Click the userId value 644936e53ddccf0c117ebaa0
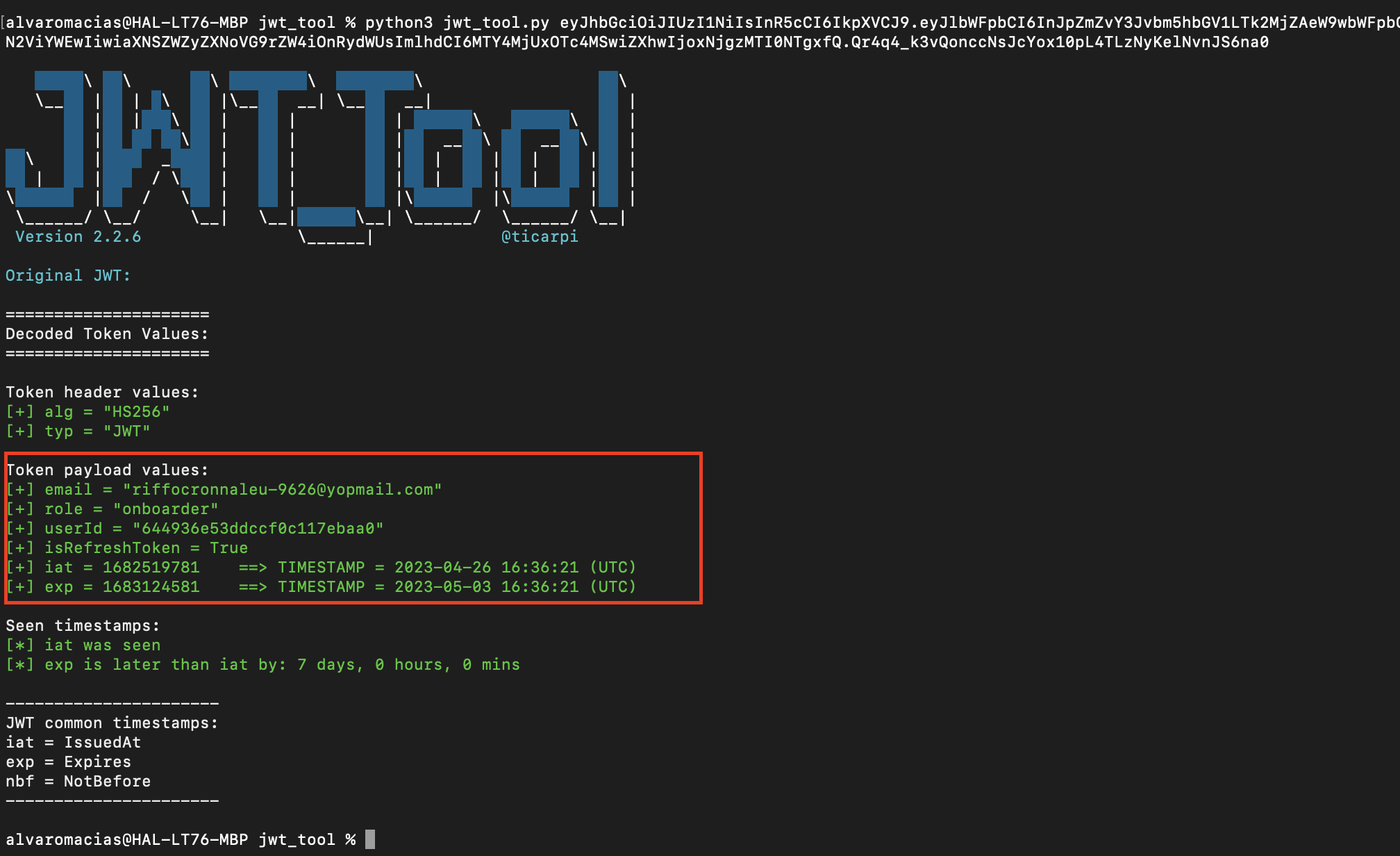The height and width of the screenshot is (856, 1400). point(258,529)
